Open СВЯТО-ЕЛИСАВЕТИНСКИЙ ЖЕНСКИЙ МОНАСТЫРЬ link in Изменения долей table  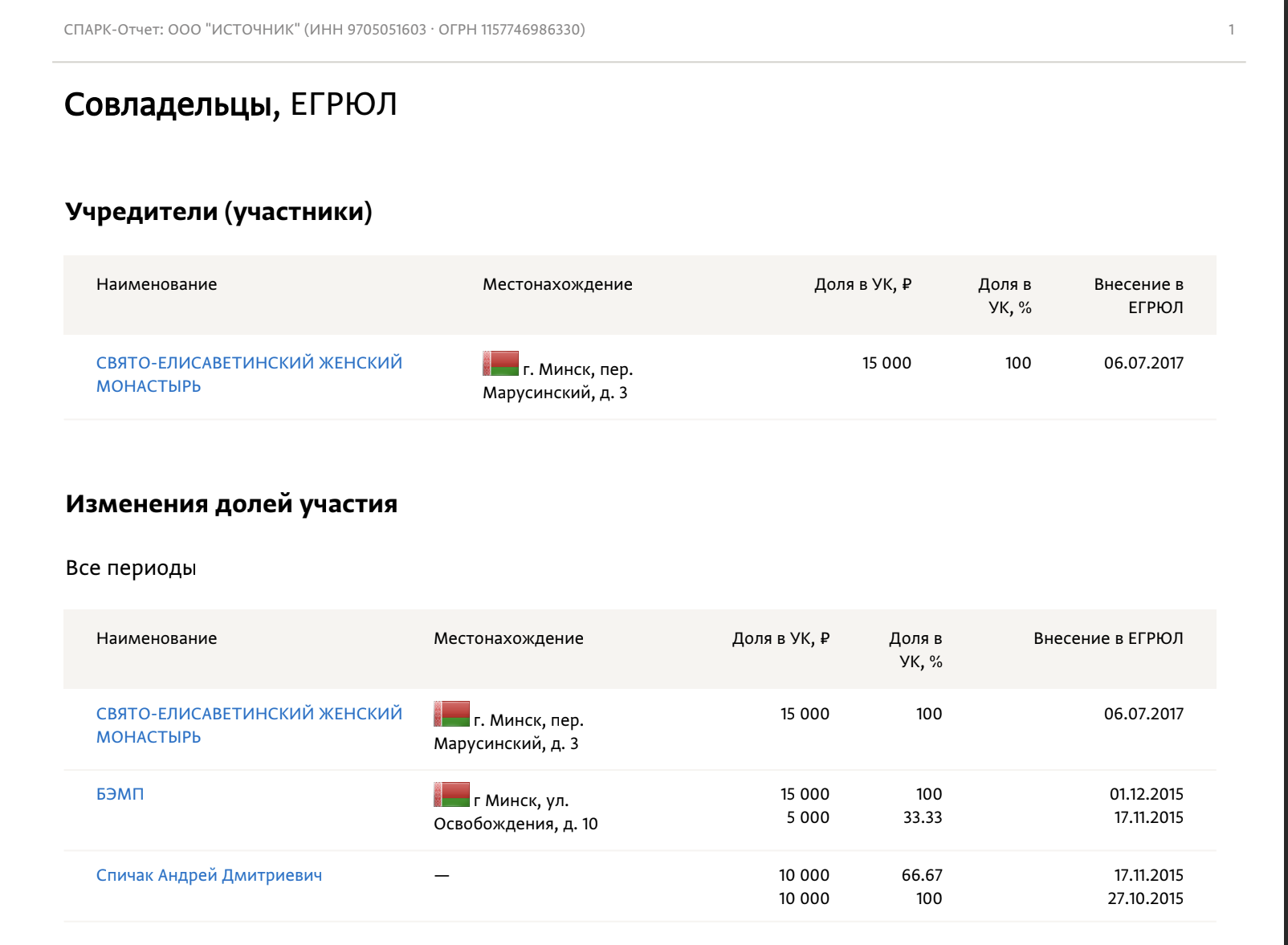249,725
